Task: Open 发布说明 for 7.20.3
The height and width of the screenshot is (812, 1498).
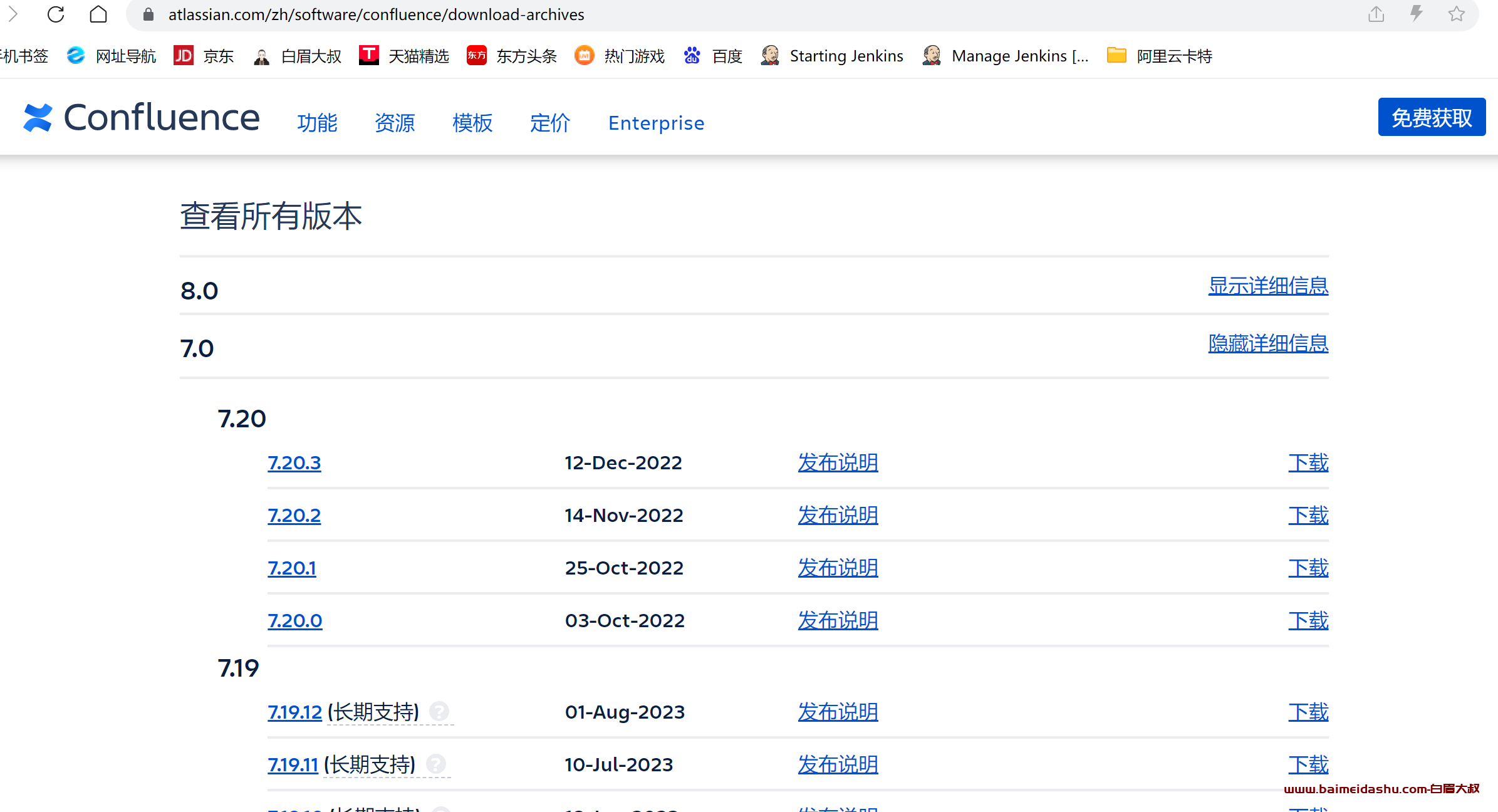Action: coord(838,462)
